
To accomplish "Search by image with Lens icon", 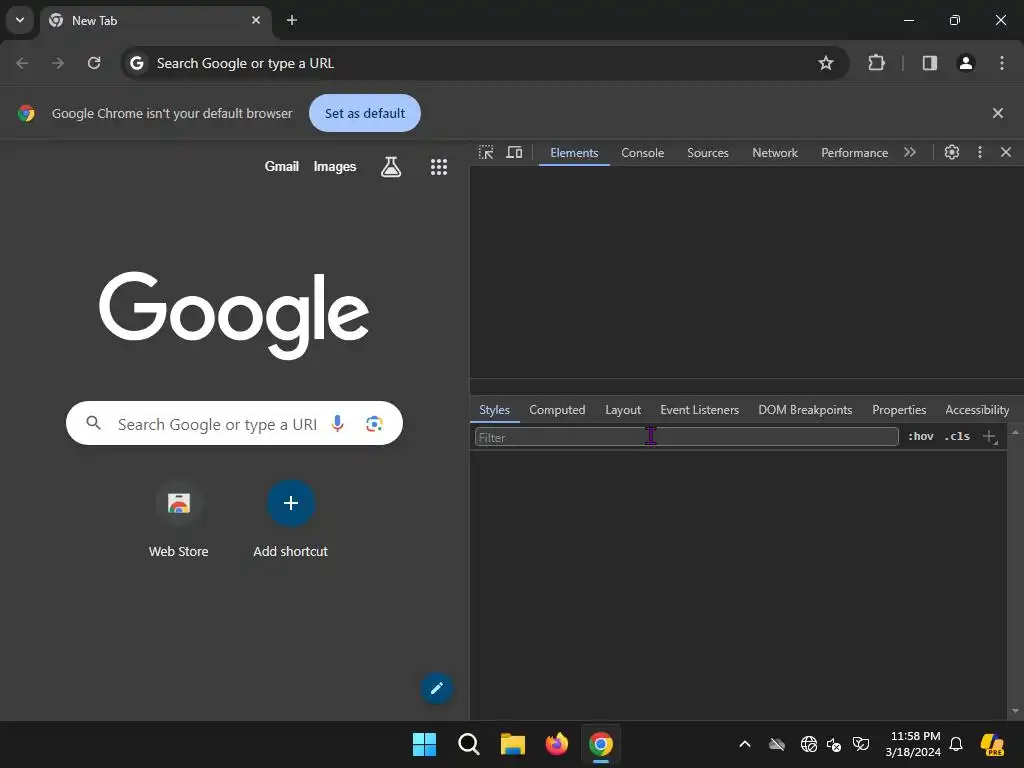I will 374,424.
